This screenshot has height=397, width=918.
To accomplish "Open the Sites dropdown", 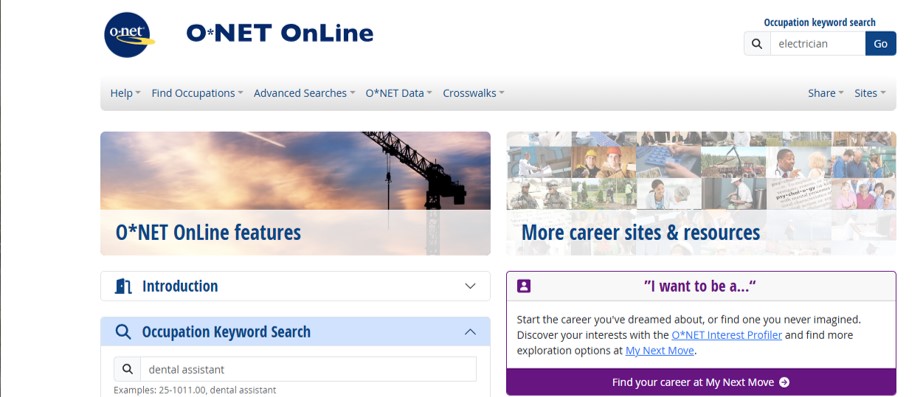I will coord(870,93).
